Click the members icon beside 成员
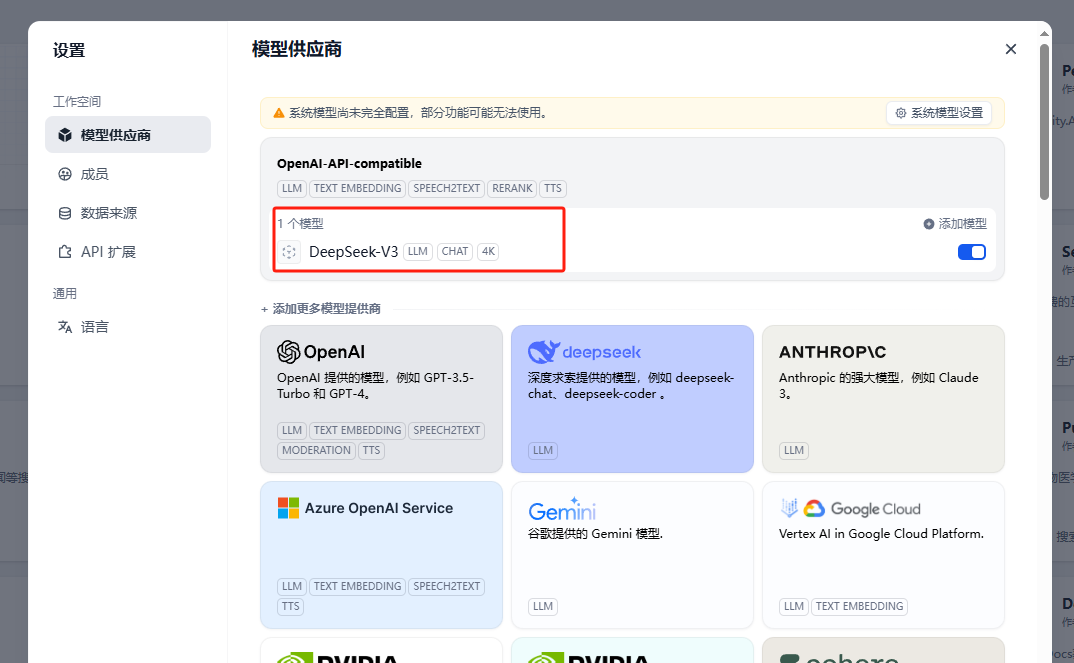 pos(65,174)
